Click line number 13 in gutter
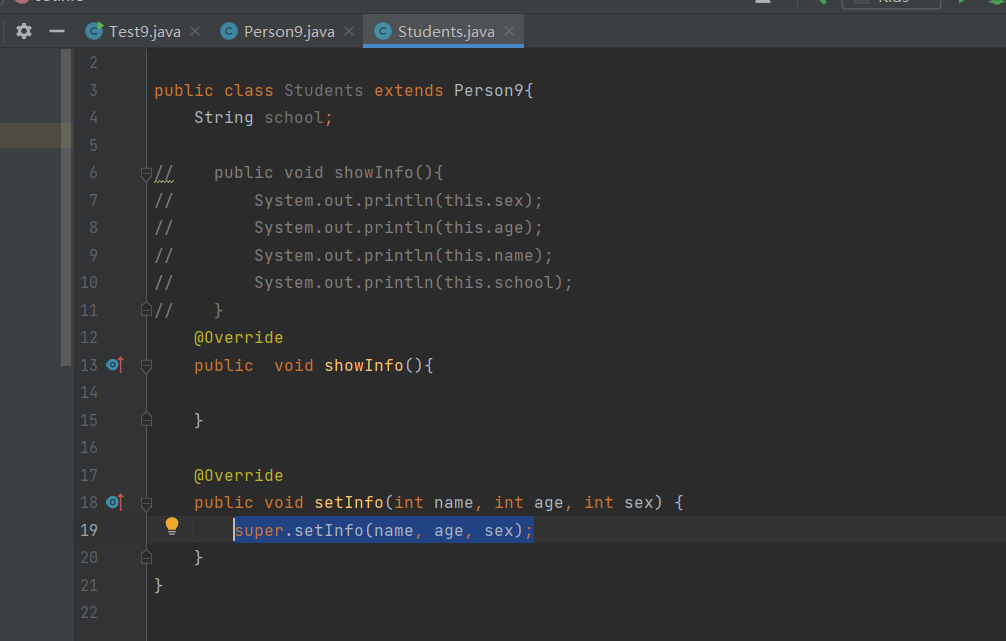 89,365
